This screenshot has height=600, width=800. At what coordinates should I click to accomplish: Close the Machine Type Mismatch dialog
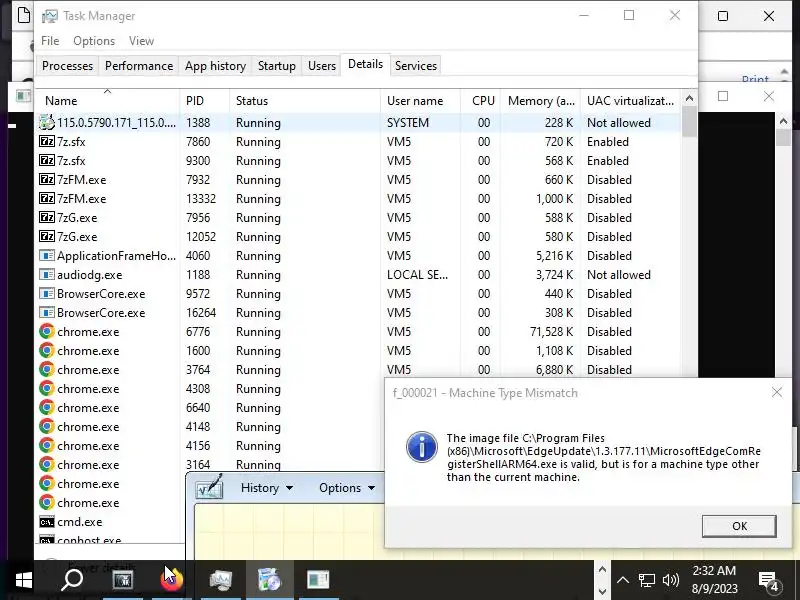(777, 392)
